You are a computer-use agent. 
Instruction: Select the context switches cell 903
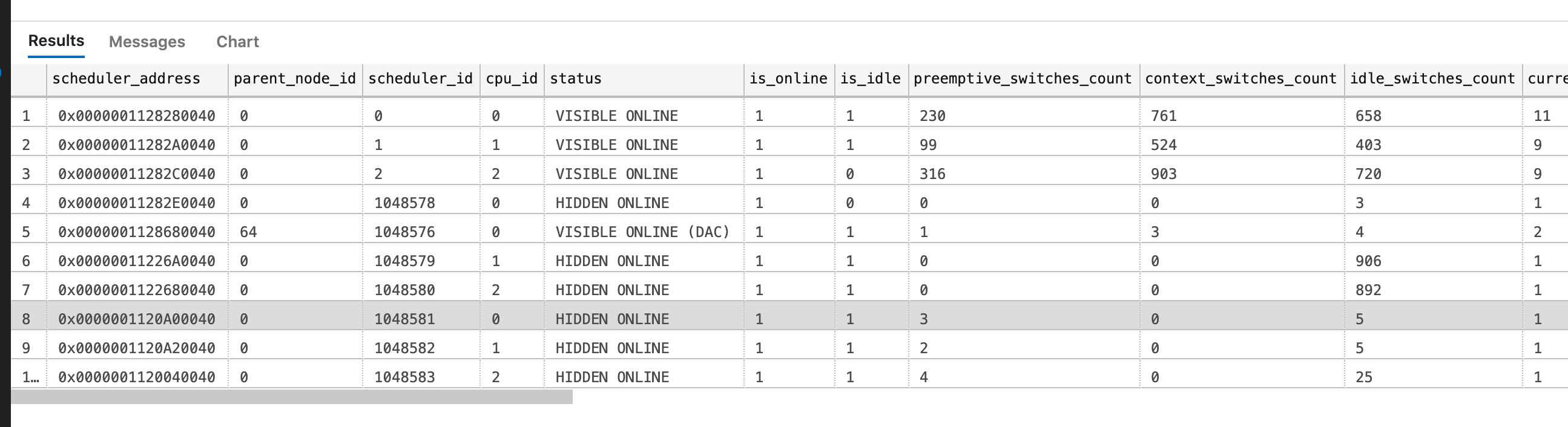click(1163, 174)
